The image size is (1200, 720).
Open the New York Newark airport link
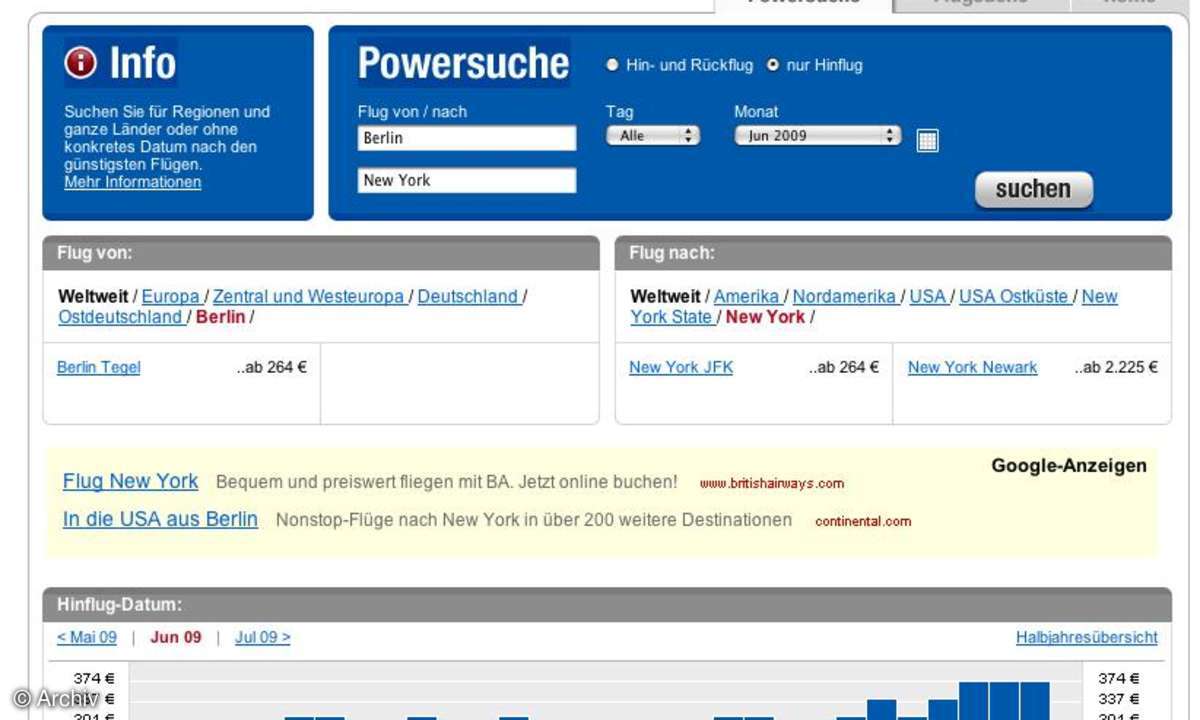click(x=973, y=367)
